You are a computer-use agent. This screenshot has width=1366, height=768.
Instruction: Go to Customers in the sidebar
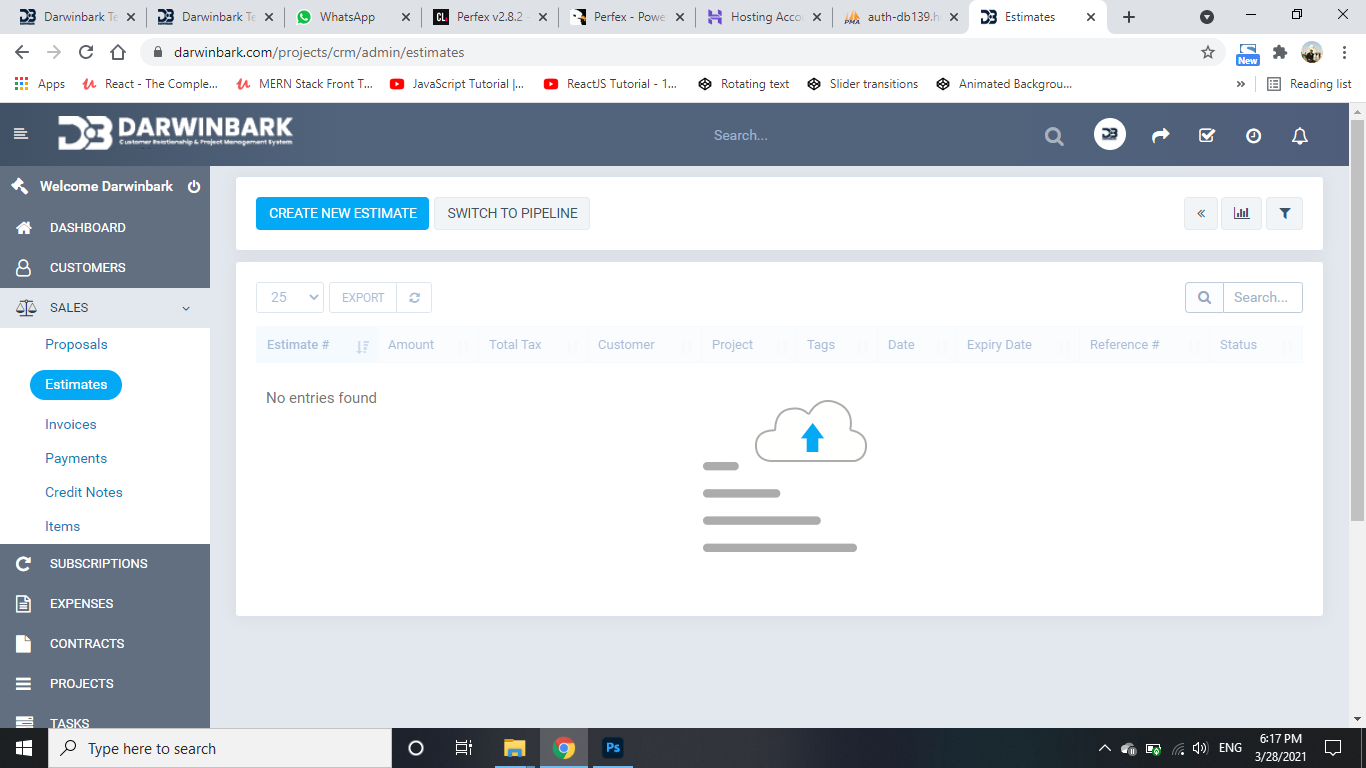pos(87,268)
